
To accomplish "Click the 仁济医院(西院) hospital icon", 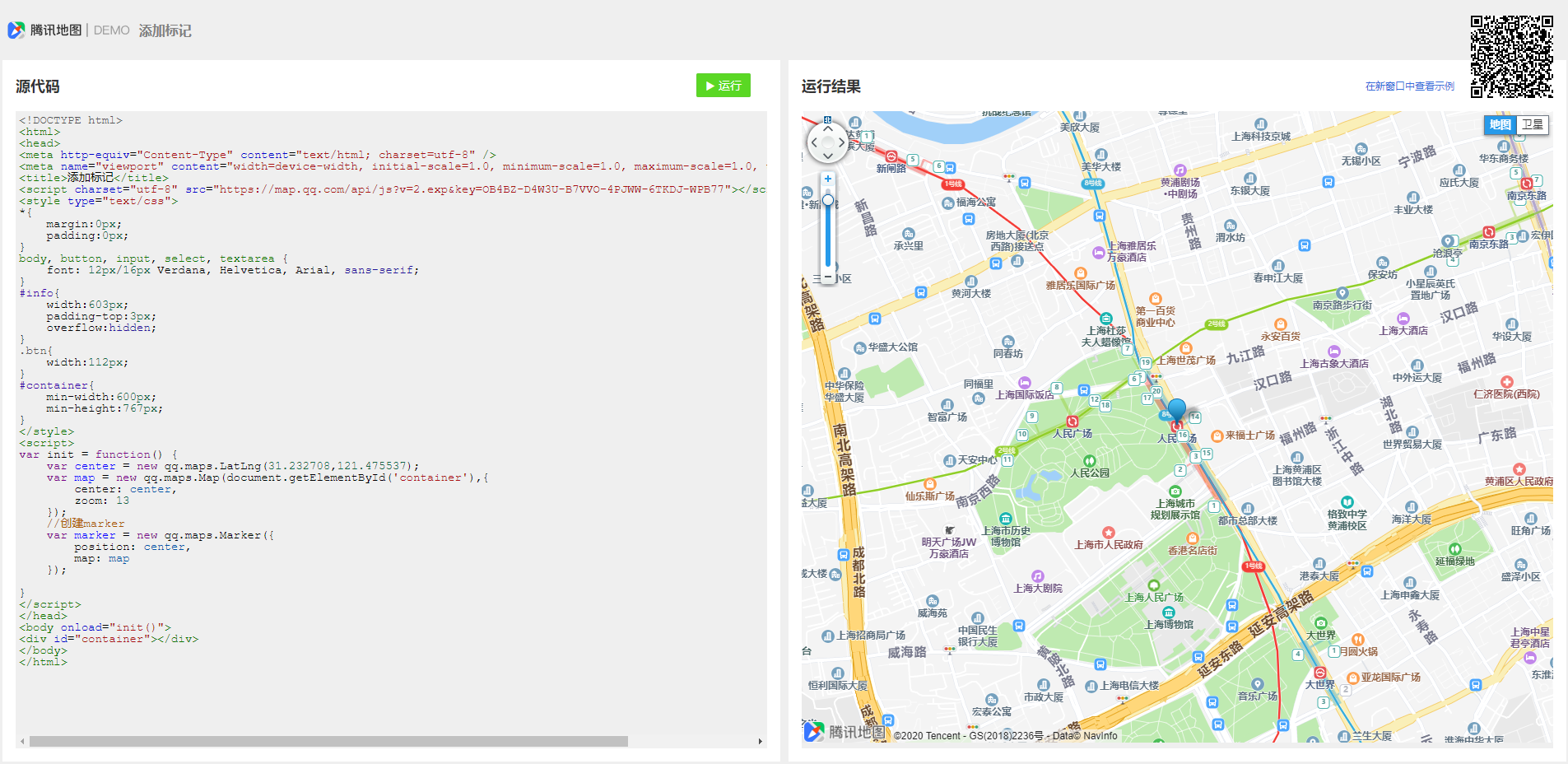I will point(1507,382).
